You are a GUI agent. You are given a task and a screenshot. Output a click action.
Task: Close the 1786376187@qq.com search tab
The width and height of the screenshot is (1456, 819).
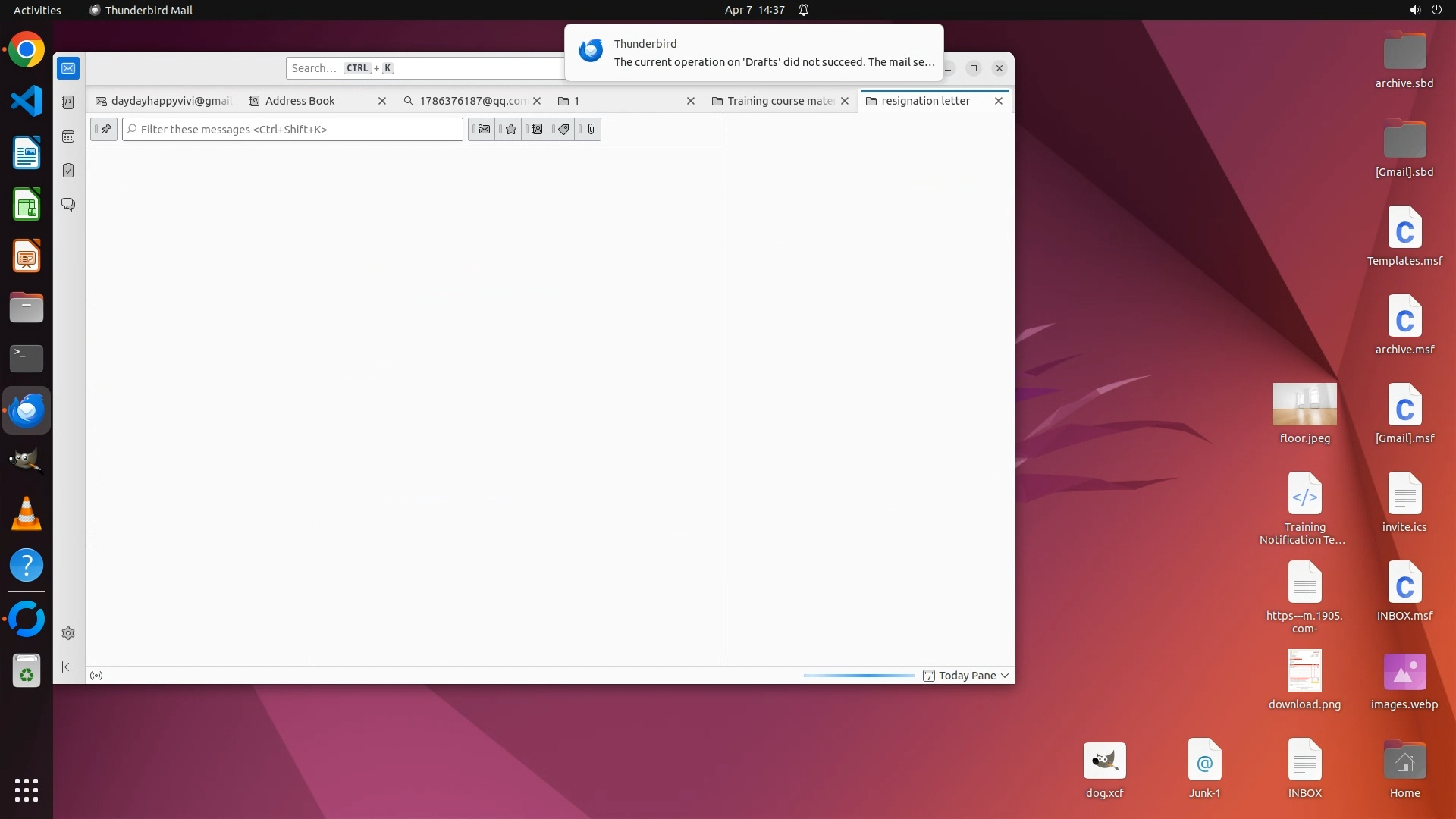tap(537, 101)
